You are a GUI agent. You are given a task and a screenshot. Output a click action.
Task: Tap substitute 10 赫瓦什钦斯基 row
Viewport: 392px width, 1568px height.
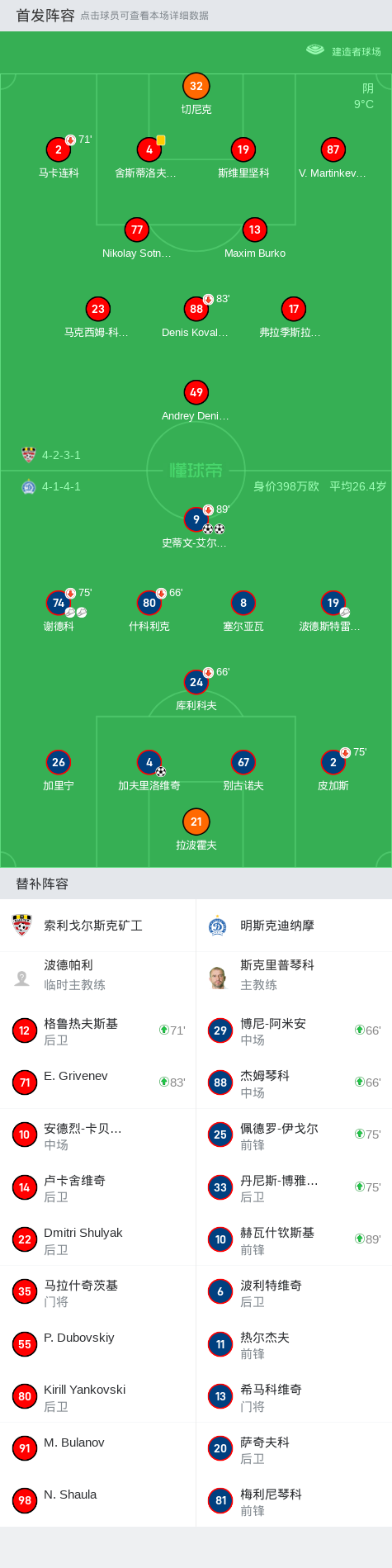click(294, 1239)
